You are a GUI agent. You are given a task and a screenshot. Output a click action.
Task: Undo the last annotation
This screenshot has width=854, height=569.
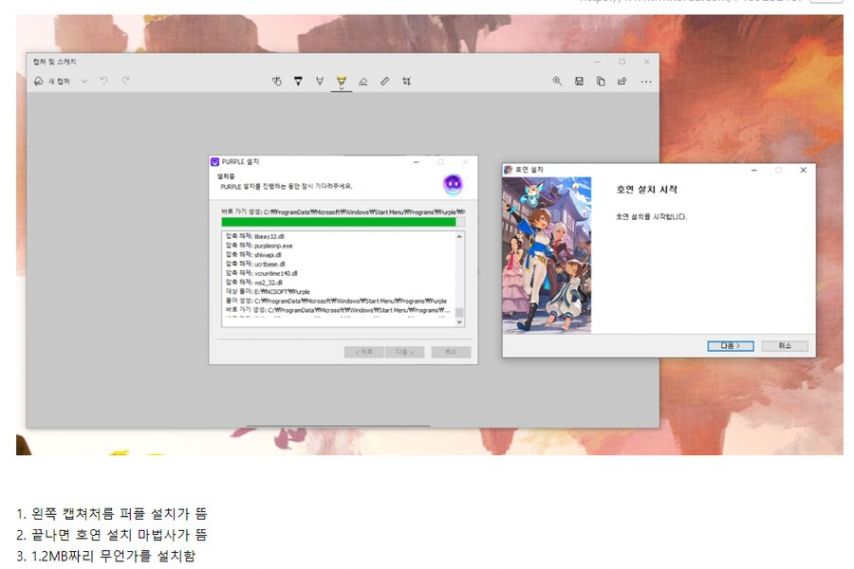[103, 81]
